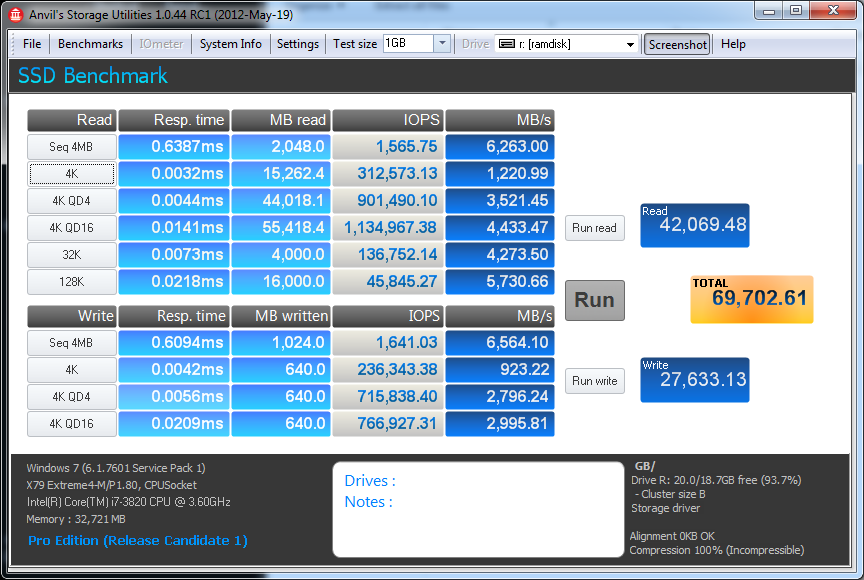Select the read Seq 4MB test button
The width and height of the screenshot is (864, 580).
click(71, 147)
